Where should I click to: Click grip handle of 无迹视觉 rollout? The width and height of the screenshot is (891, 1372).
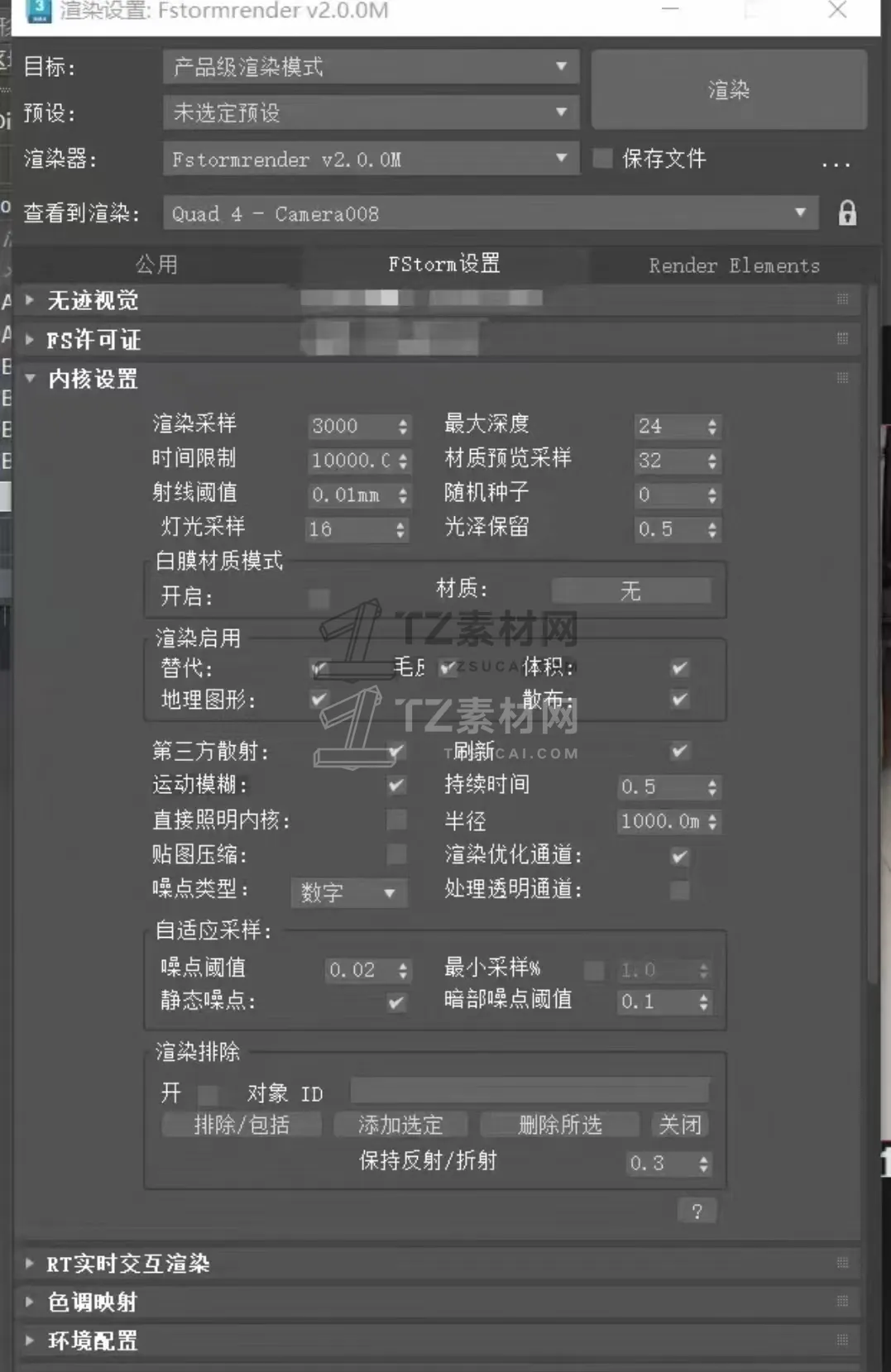tap(842, 299)
